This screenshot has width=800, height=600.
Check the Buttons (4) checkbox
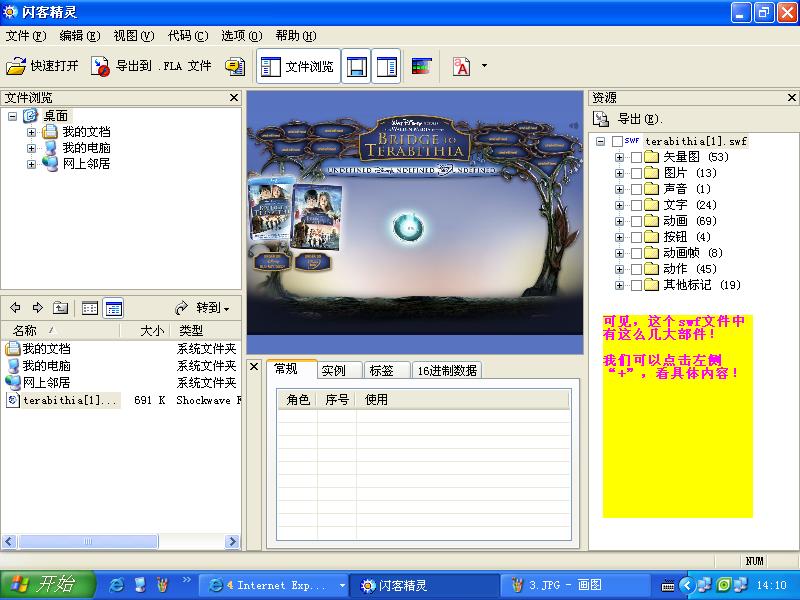pyautogui.click(x=636, y=237)
